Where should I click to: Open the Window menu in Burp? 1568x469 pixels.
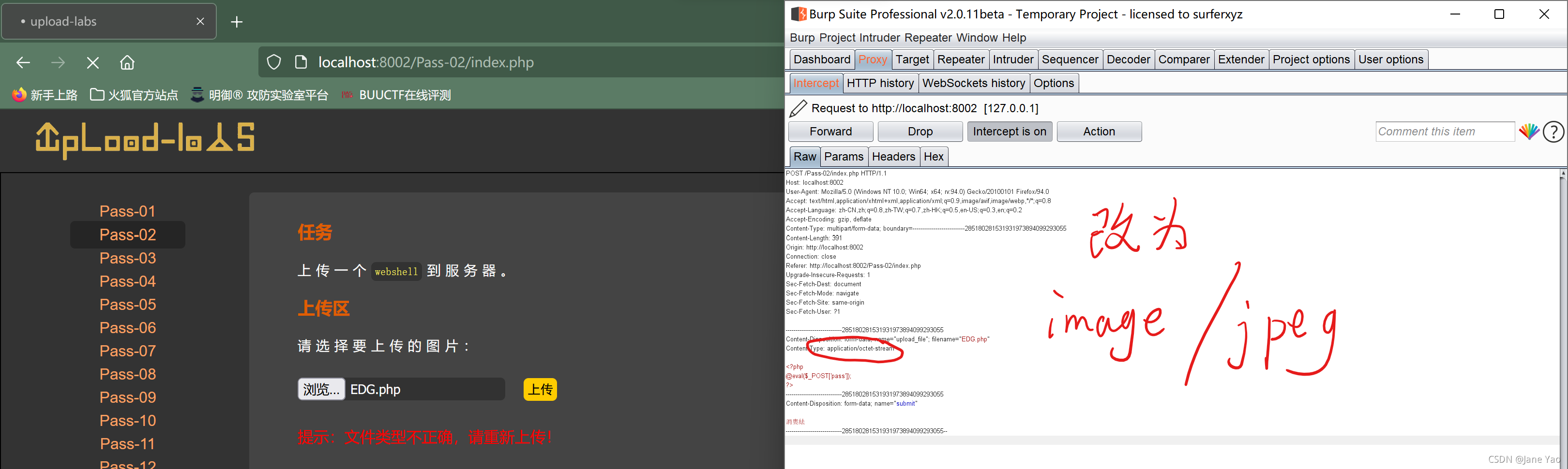[x=976, y=38]
